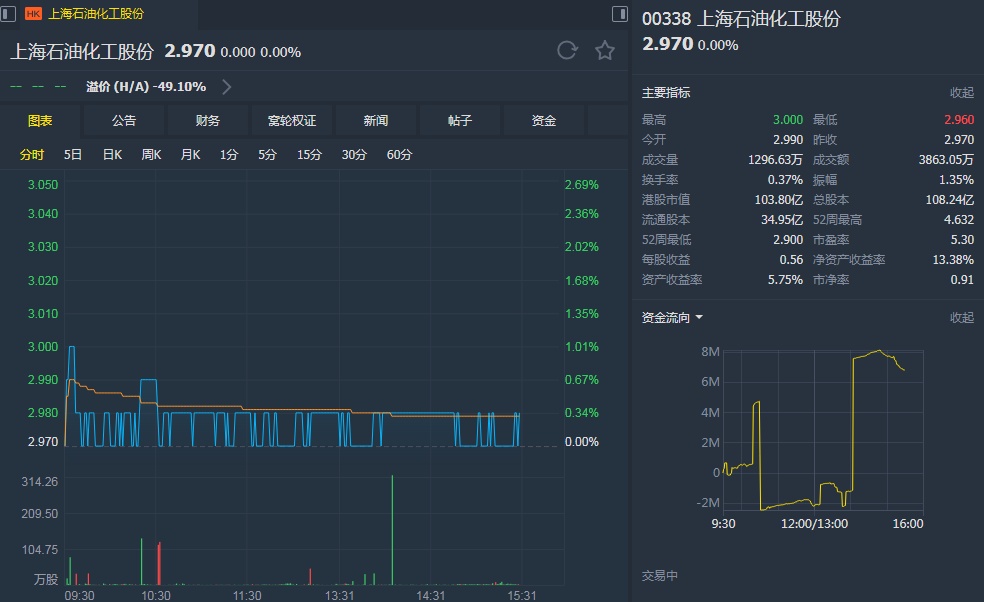Open the 窝轮权证 tab

click(292, 121)
